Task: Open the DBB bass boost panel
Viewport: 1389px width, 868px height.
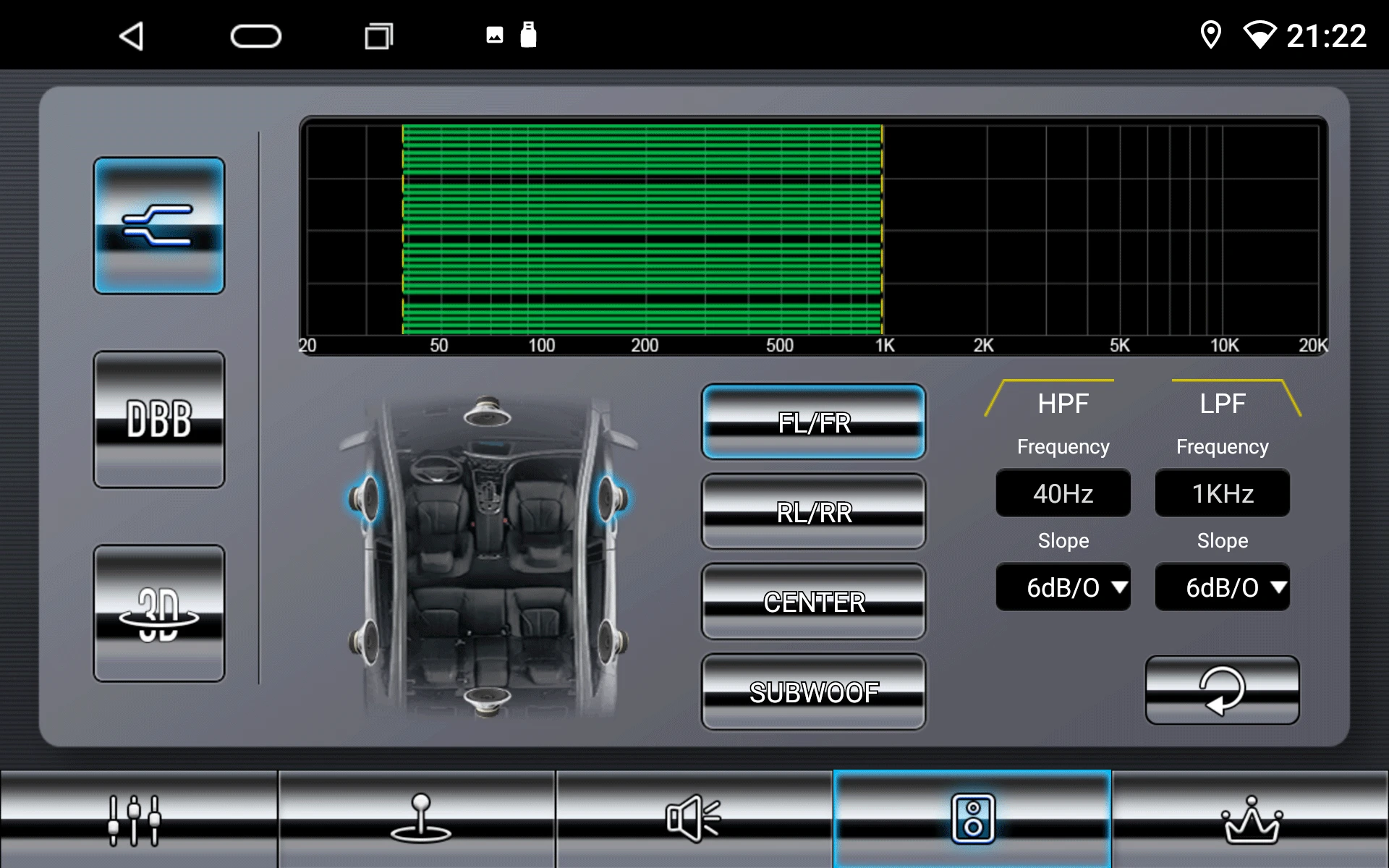Action: point(158,420)
